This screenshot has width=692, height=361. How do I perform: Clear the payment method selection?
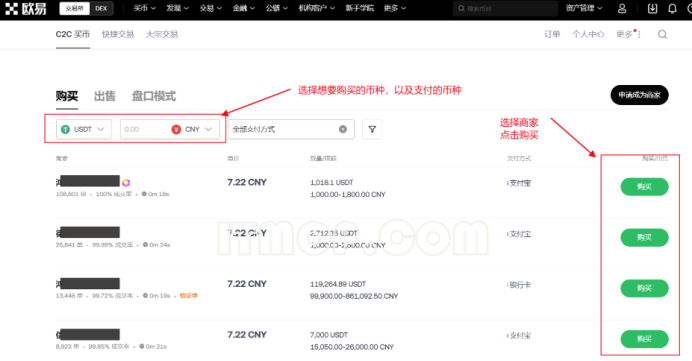click(342, 129)
